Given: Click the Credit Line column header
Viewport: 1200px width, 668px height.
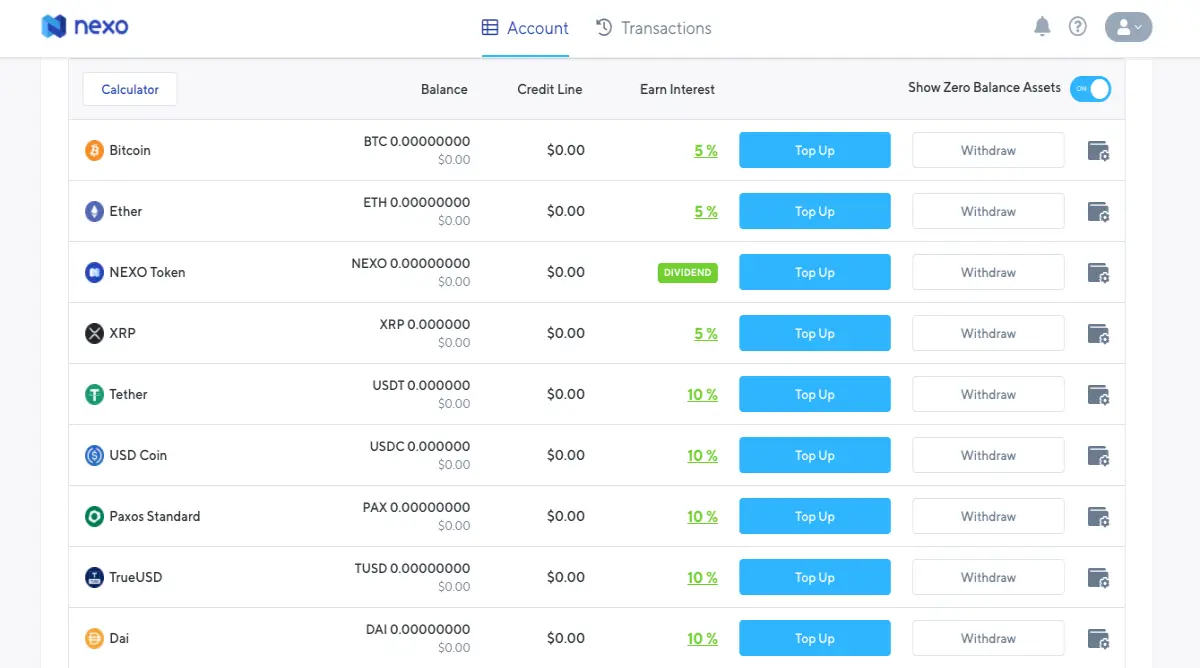Looking at the screenshot, I should pos(549,89).
